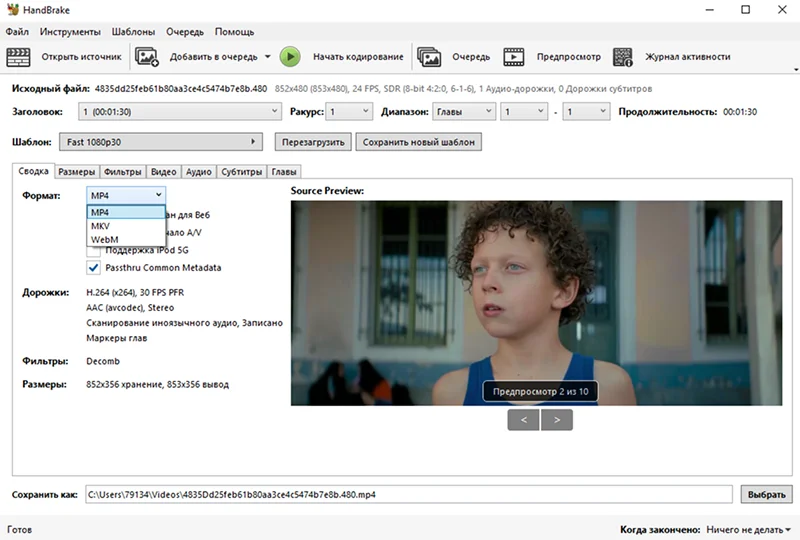
Task: Expand the Fast 1080p30 preset selector
Action: pyautogui.click(x=161, y=142)
